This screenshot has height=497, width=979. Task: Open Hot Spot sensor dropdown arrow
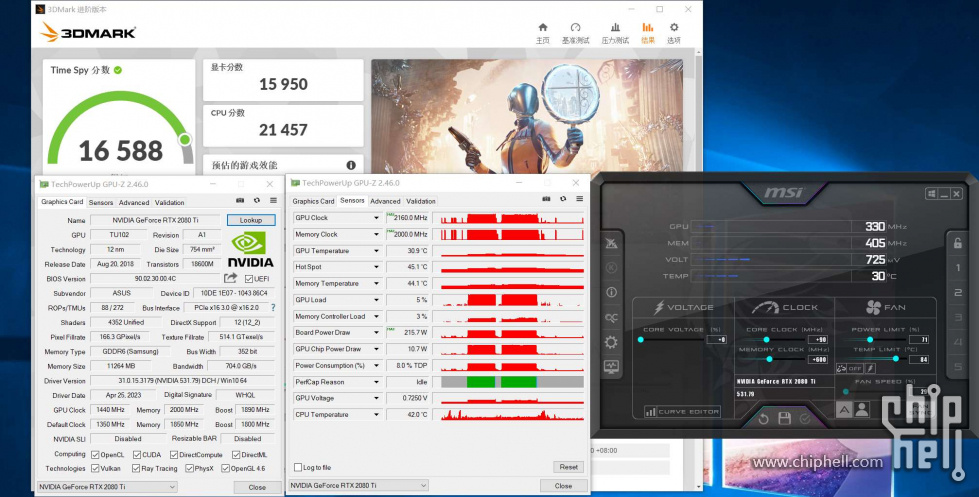(x=376, y=267)
